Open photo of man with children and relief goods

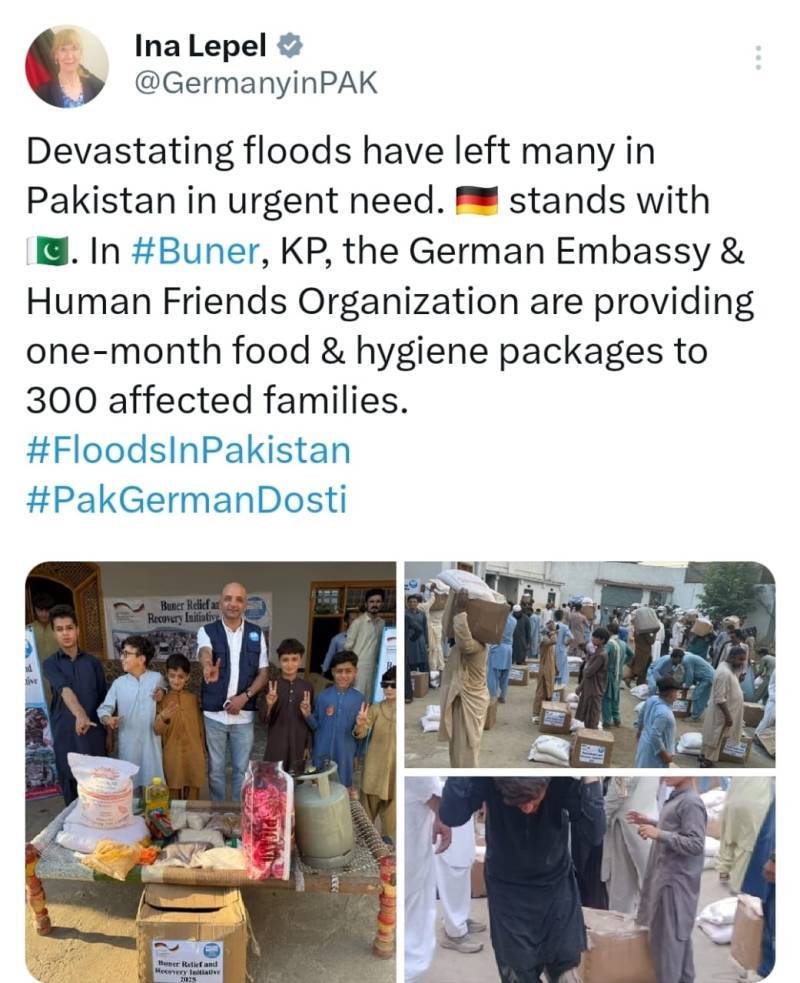pyautogui.click(x=211, y=772)
